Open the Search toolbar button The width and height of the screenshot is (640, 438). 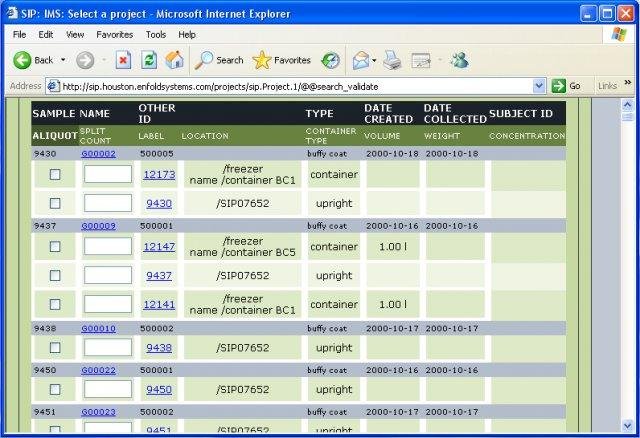[x=218, y=60]
